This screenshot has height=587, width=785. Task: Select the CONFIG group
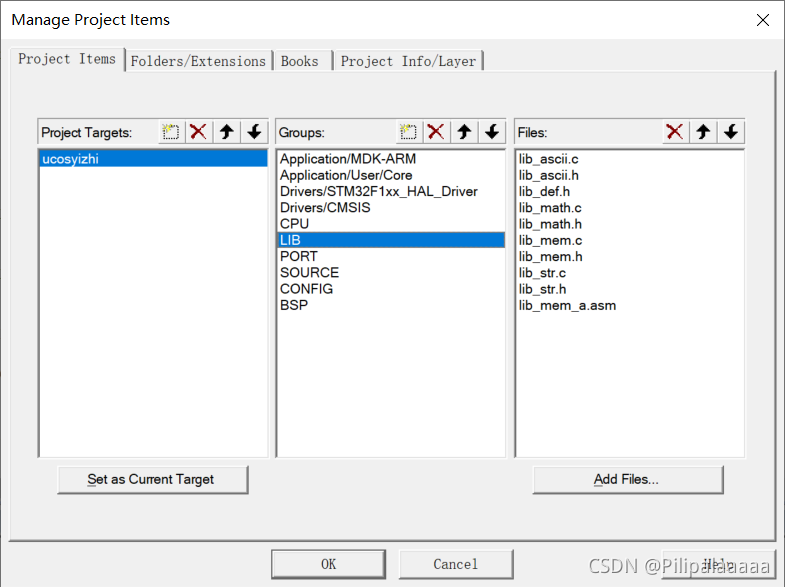[x=391, y=289]
